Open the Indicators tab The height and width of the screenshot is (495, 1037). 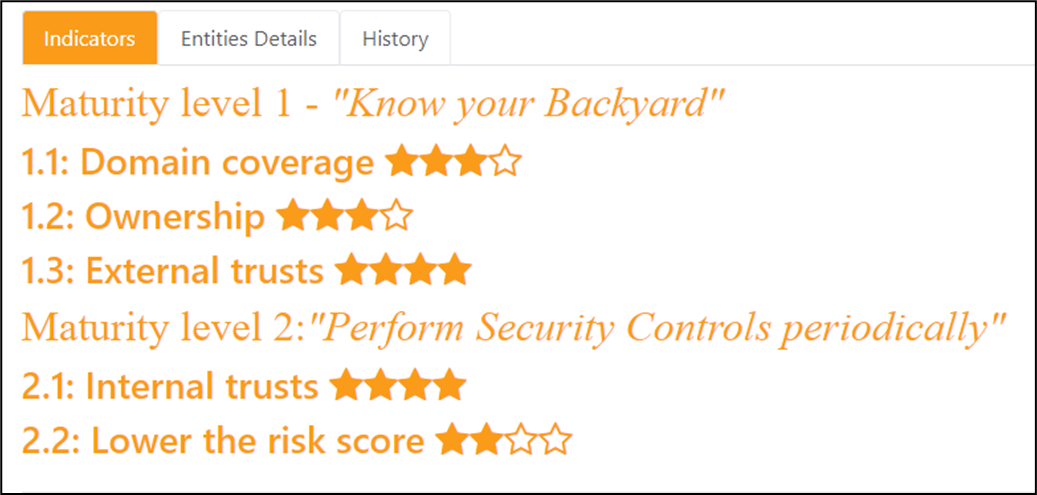[x=90, y=38]
